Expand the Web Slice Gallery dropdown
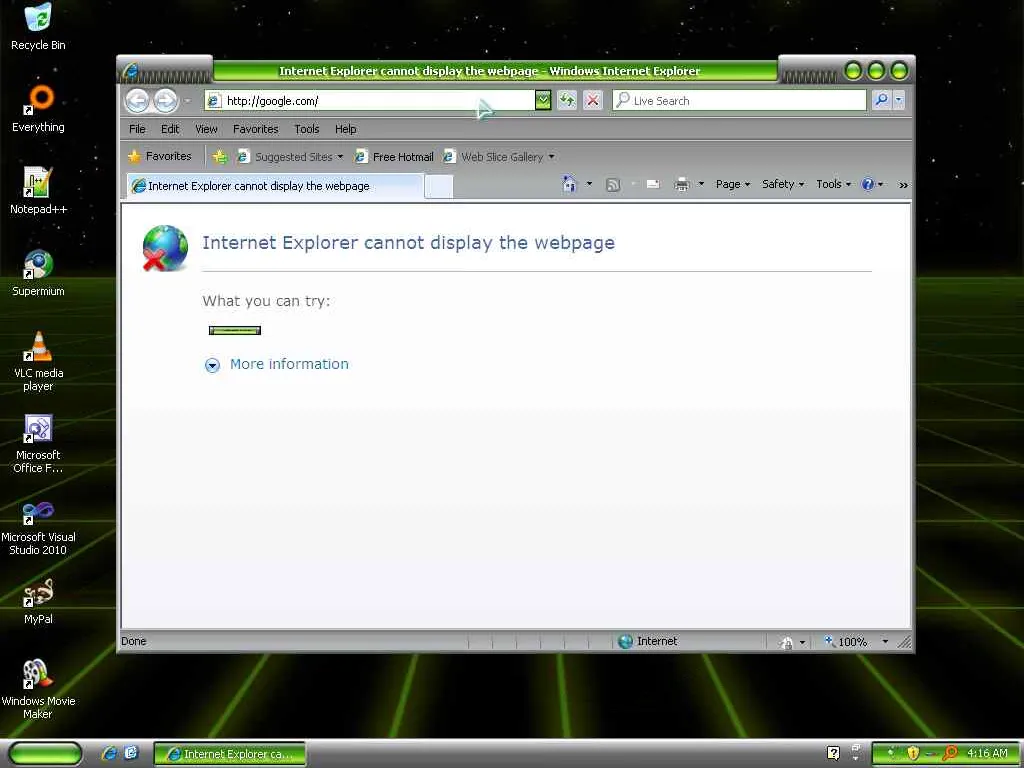1024x768 pixels. 551,157
